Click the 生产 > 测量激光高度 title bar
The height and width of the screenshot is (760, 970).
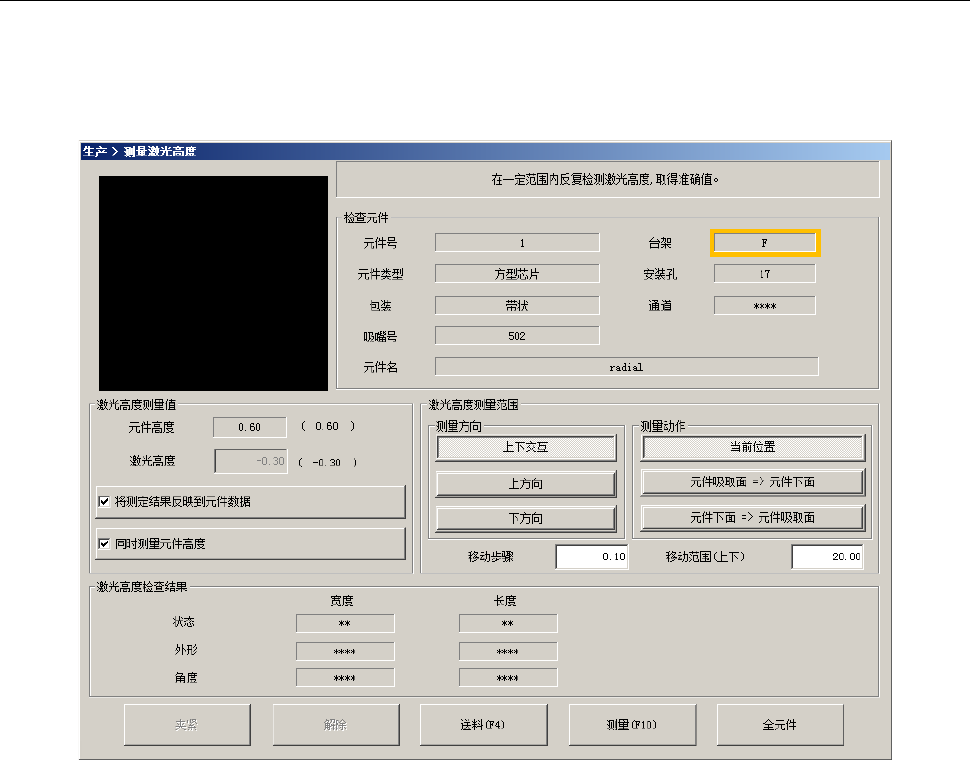tap(486, 151)
